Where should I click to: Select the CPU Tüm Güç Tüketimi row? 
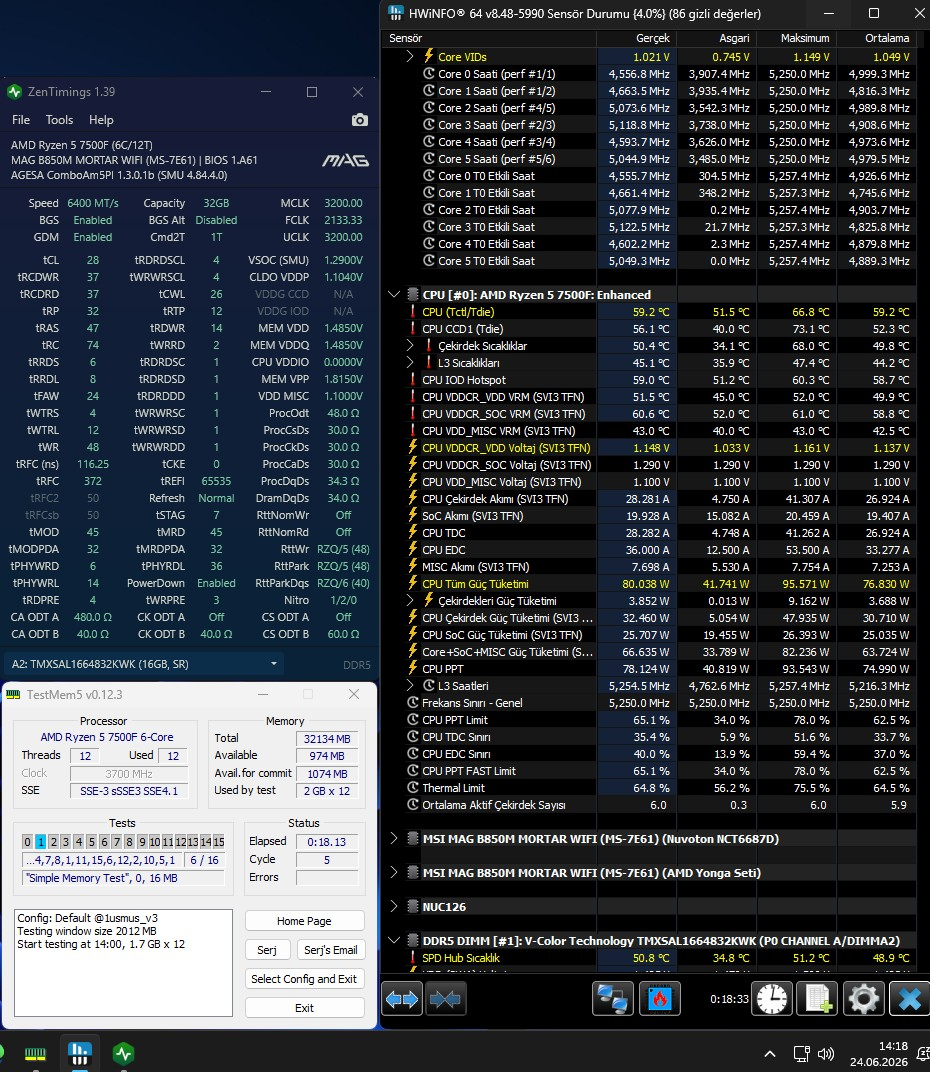[649, 584]
